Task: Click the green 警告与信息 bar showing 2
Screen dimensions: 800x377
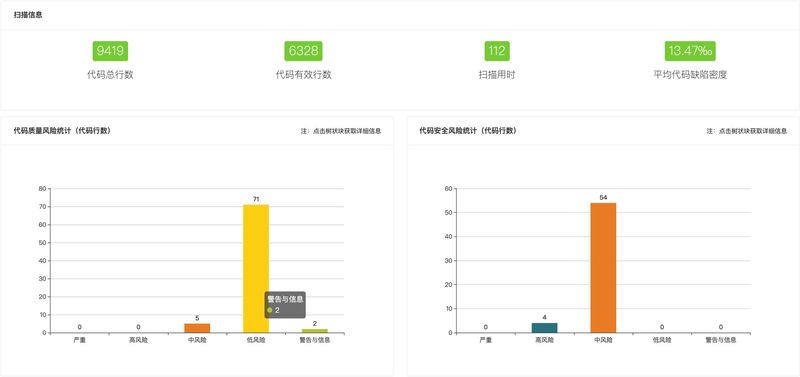Action: pos(315,331)
